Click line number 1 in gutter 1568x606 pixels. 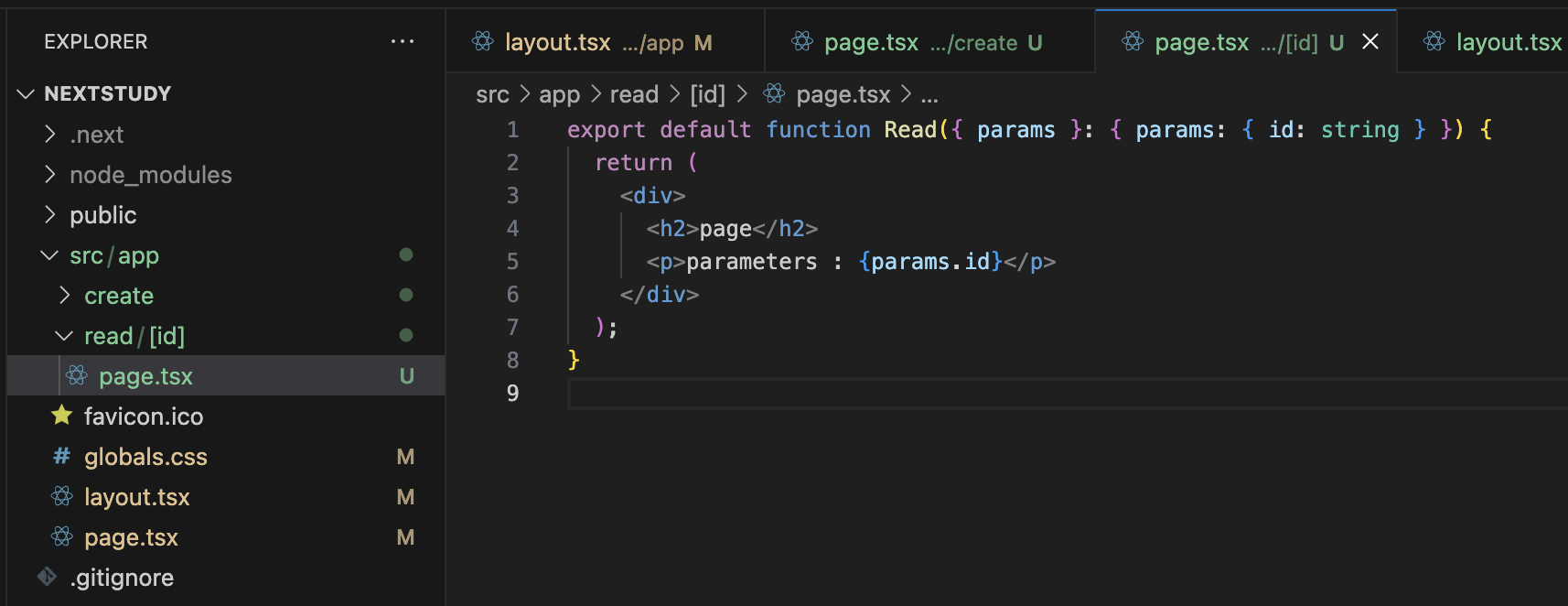click(x=513, y=130)
